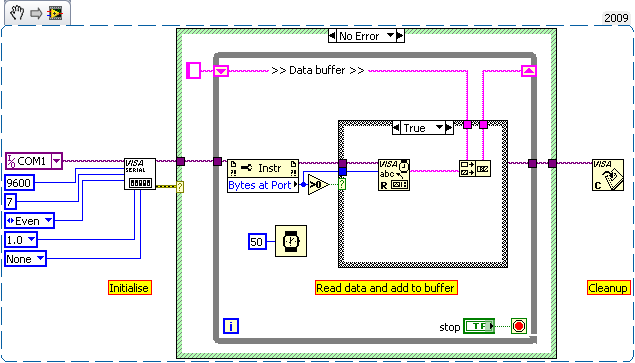The height and width of the screenshot is (363, 635).
Task: Toggle the stop boolean control
Action: point(479,326)
